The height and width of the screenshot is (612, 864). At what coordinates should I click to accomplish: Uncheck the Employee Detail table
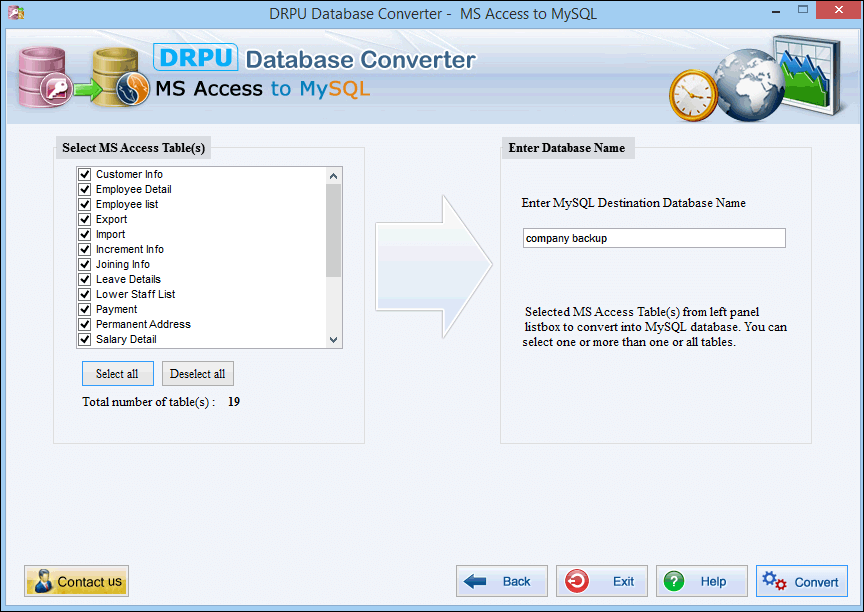pos(84,189)
